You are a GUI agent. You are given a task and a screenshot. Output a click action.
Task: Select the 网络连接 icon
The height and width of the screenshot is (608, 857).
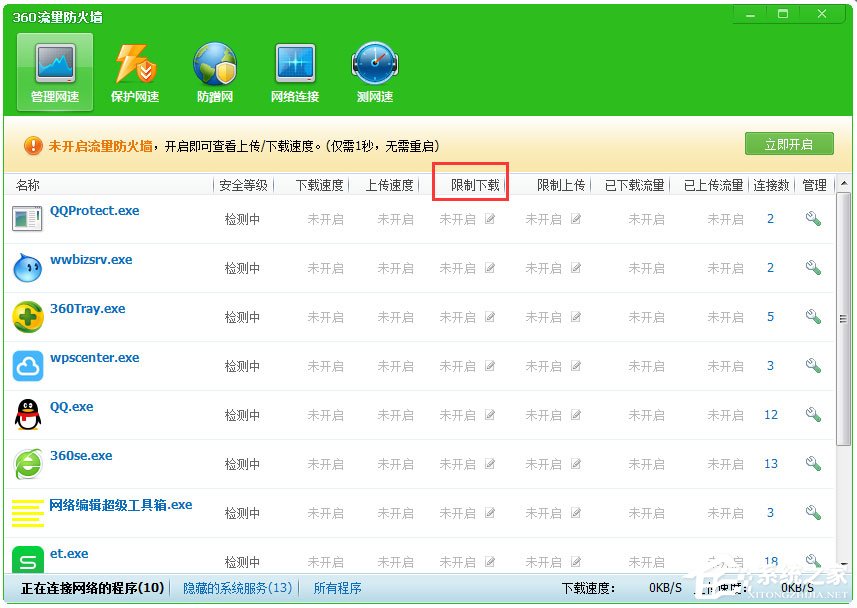295,70
